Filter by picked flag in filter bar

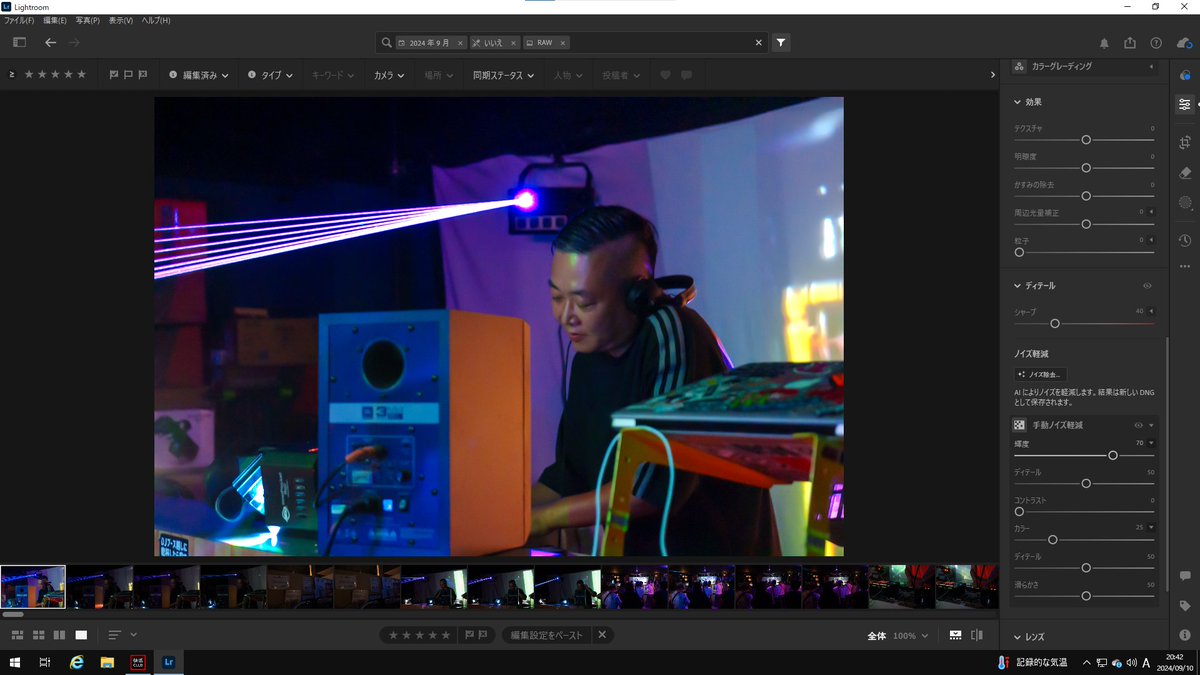pos(113,75)
